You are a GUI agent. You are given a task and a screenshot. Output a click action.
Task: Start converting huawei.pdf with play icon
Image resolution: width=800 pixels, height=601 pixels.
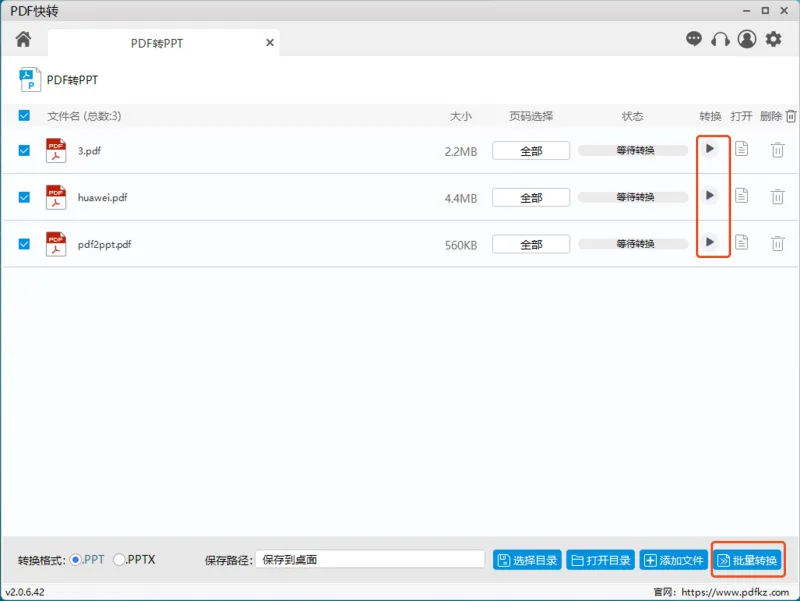tap(709, 195)
